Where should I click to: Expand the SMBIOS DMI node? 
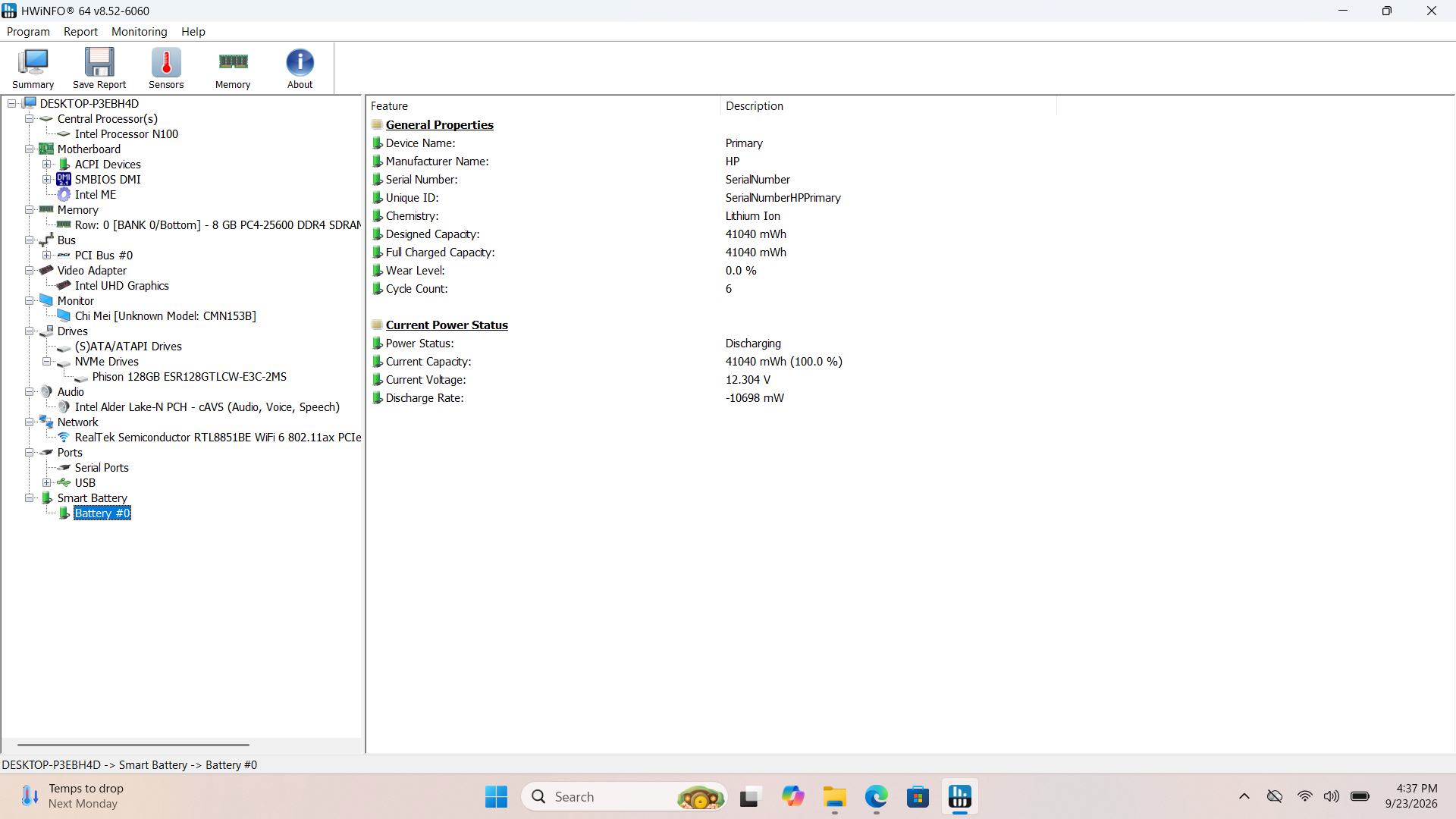(47, 180)
